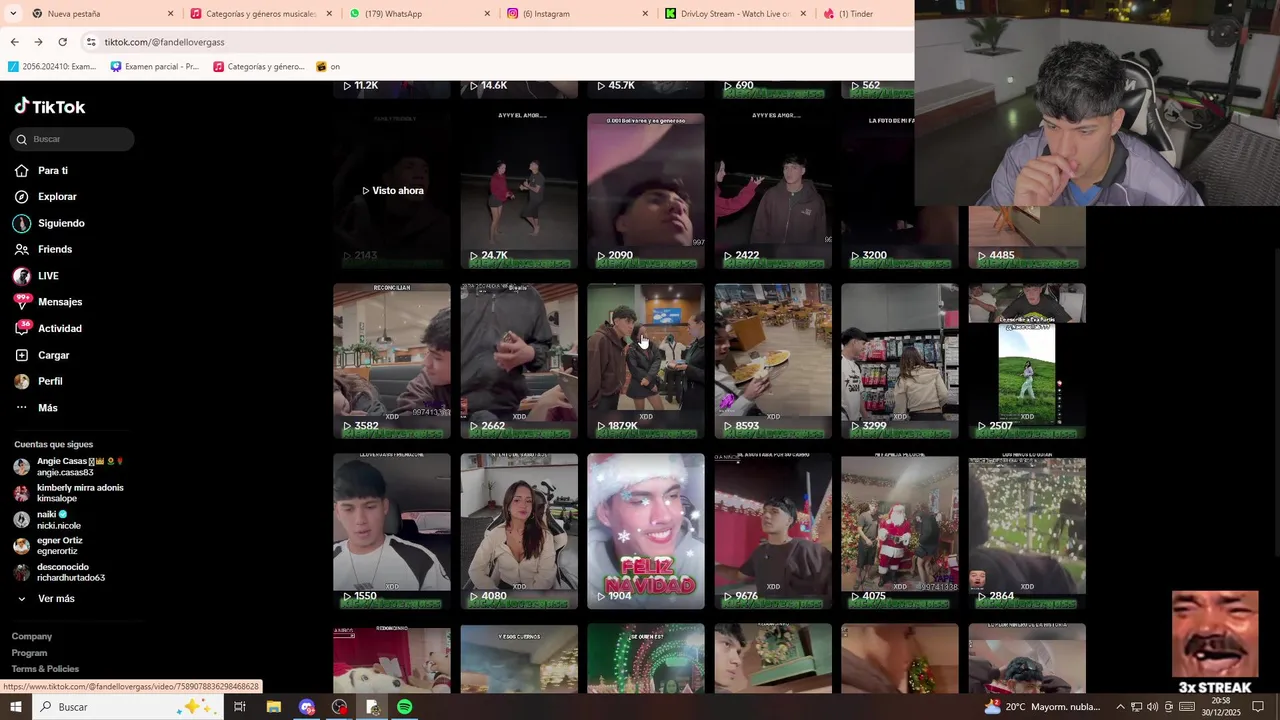1280x720 pixels.
Task: Open the video with 24.7K views
Action: point(519,191)
